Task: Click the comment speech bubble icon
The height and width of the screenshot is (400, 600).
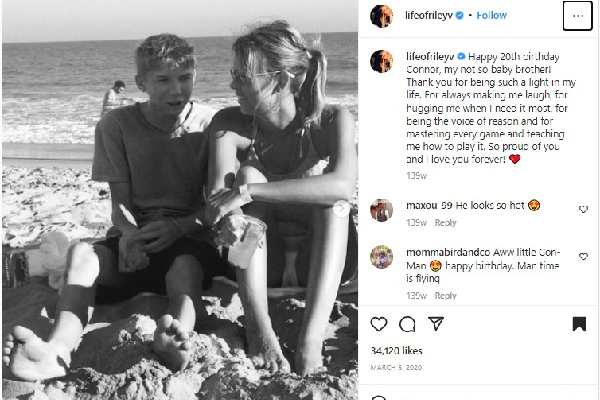Action: pyautogui.click(x=407, y=324)
